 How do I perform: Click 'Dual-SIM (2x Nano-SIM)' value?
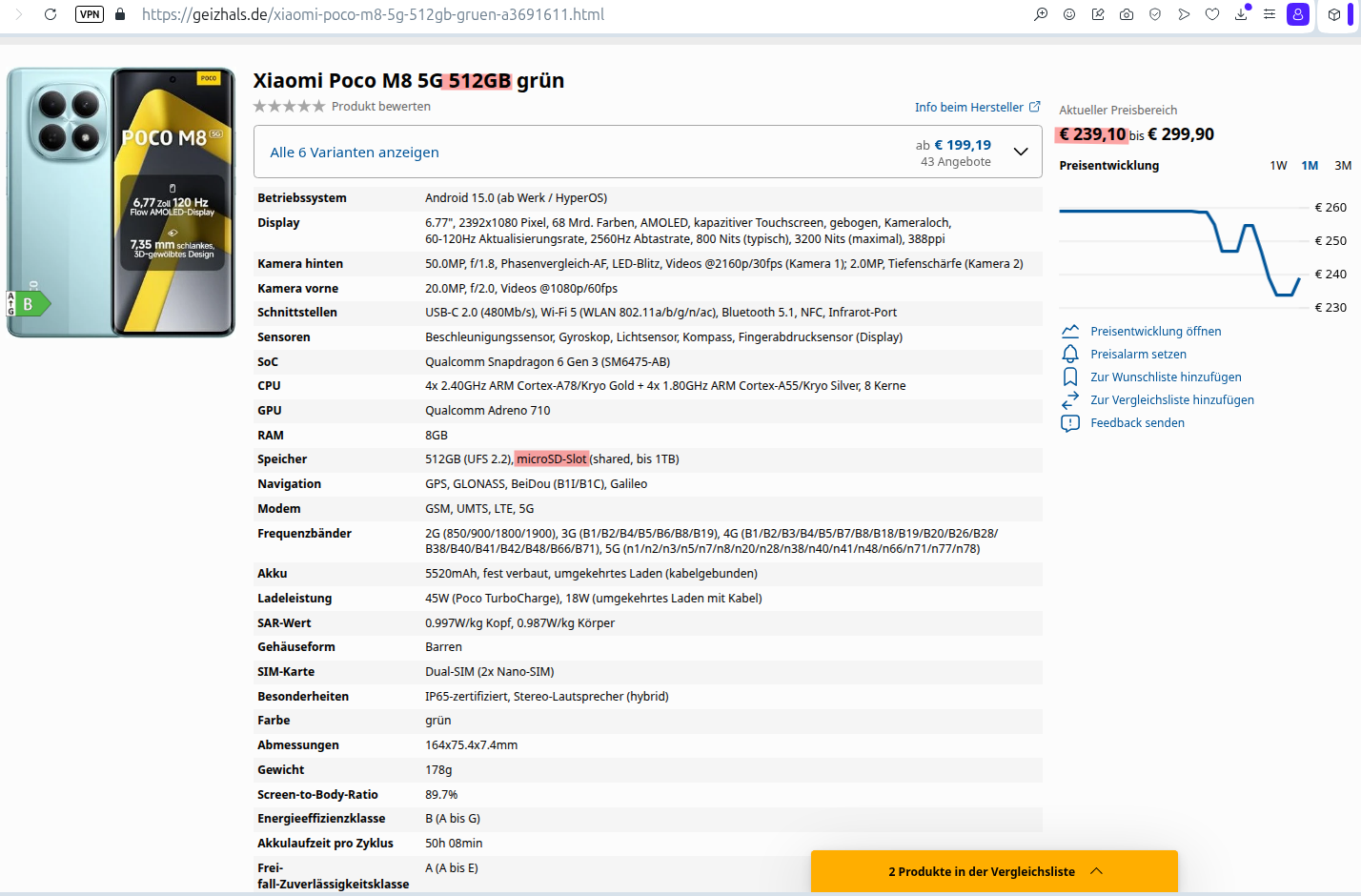pos(490,672)
